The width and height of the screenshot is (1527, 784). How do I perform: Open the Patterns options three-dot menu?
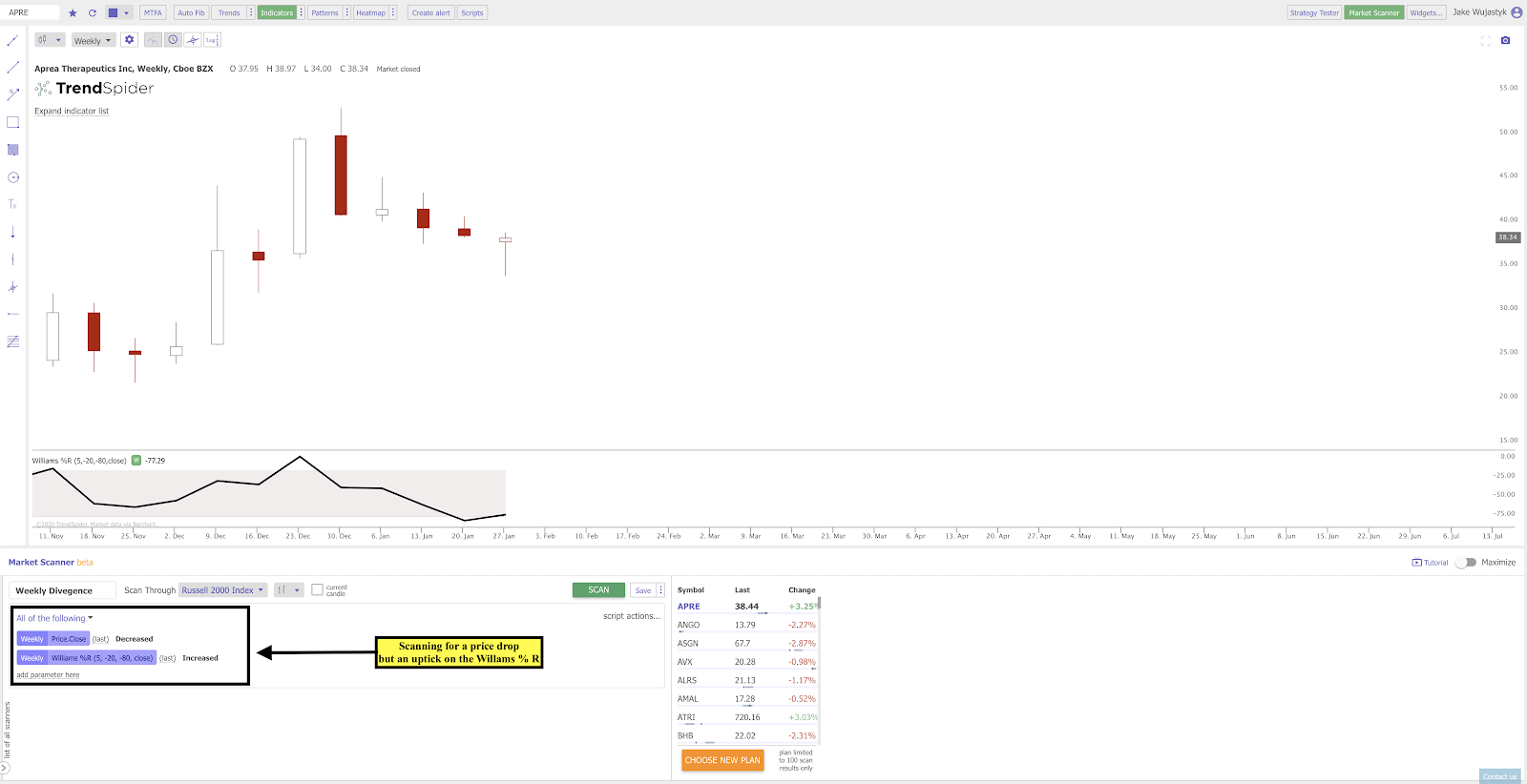coord(346,12)
